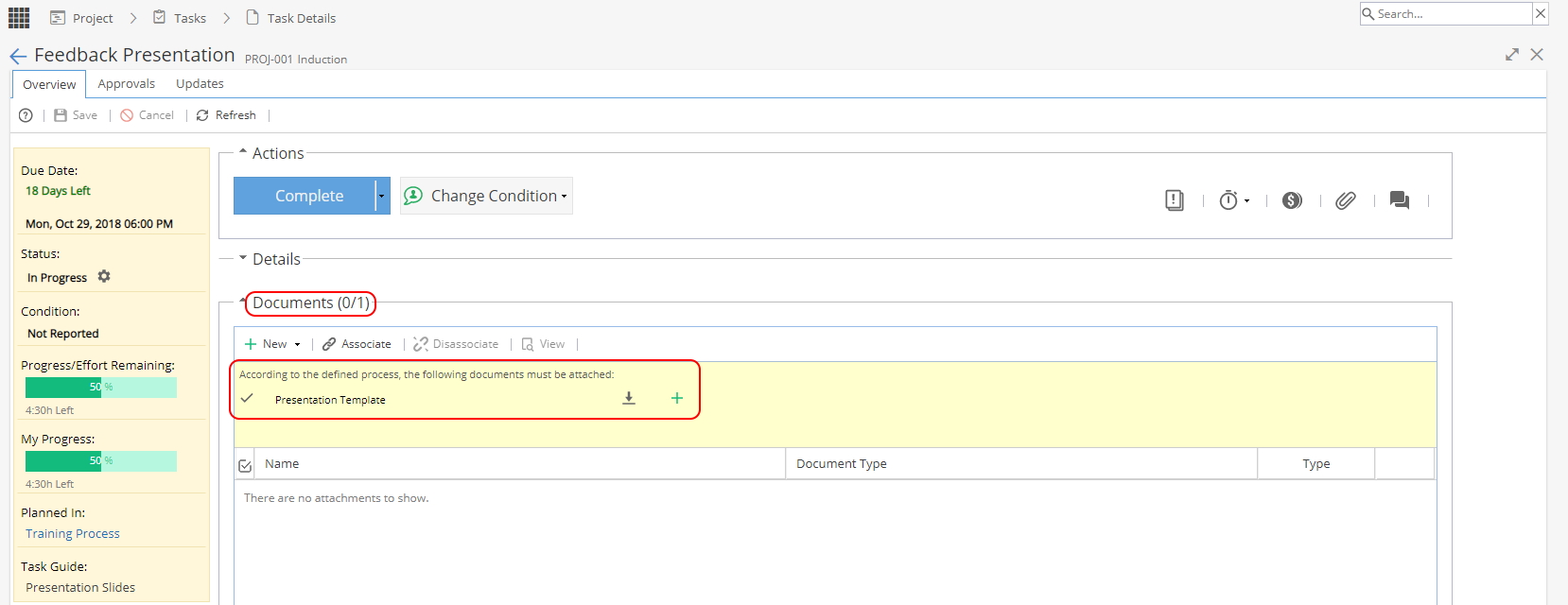Image resolution: width=1568 pixels, height=605 pixels.
Task: Open the apps grid menu icon
Action: pos(19,18)
